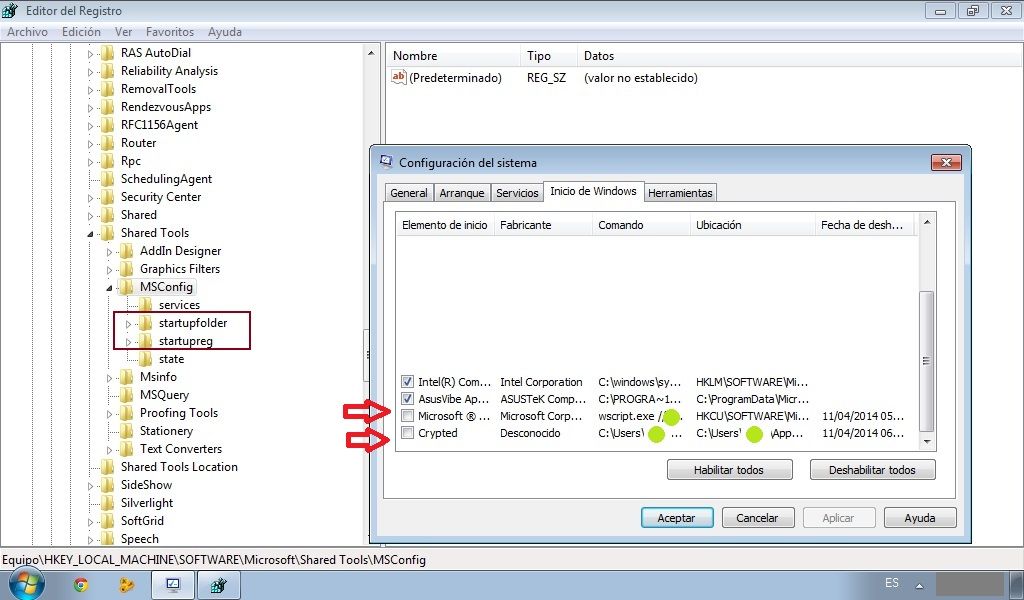Click the Router folder icon
Viewport: 1024px width, 600px height.
click(108, 143)
